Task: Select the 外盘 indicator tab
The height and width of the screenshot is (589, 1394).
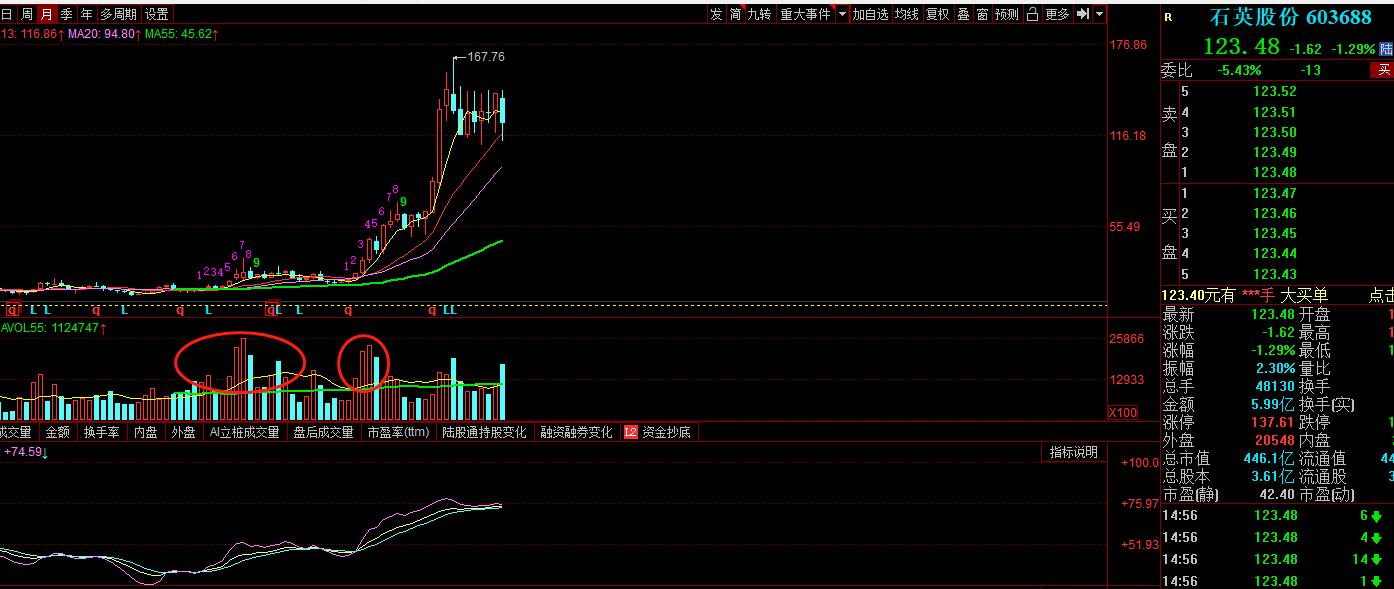Action: [183, 433]
